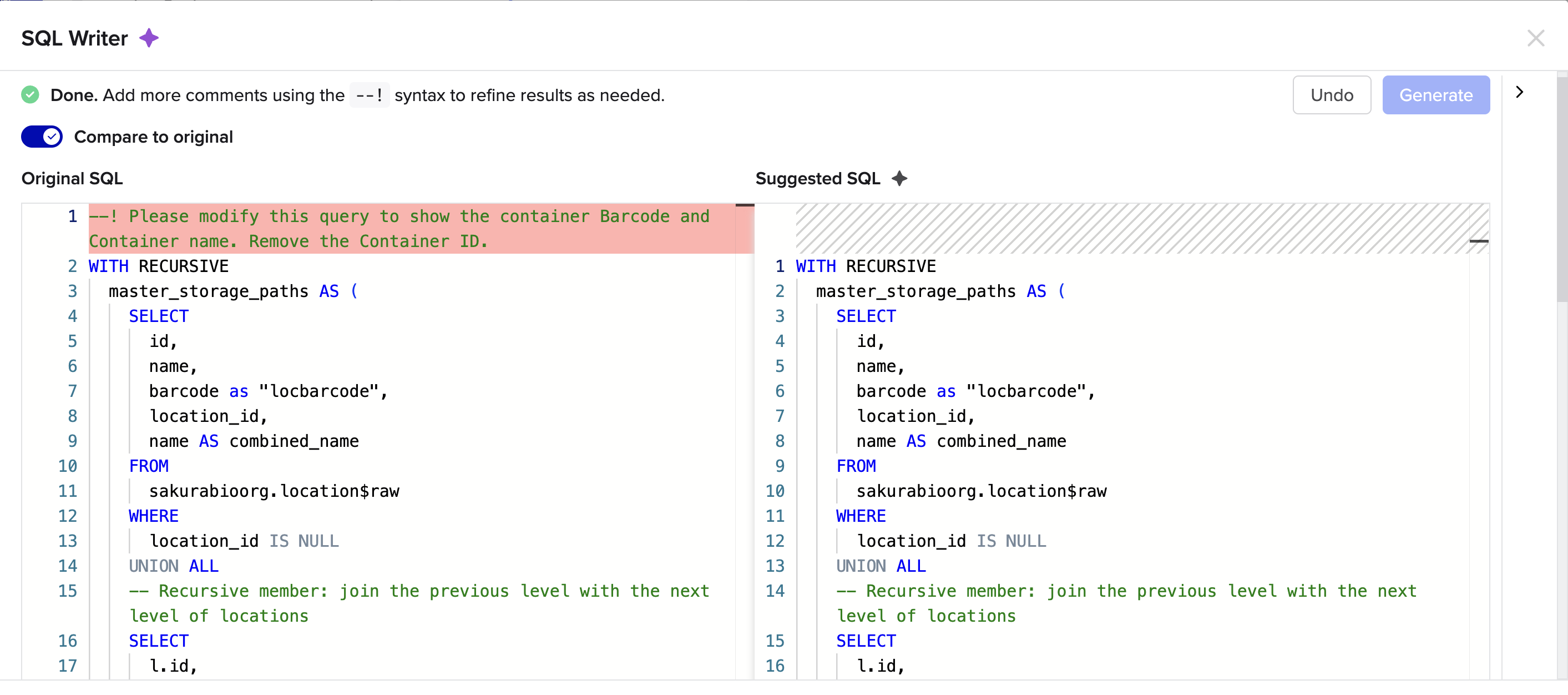The height and width of the screenshot is (695, 1568).
Task: Click the green Done checkmark icon
Action: [x=30, y=95]
